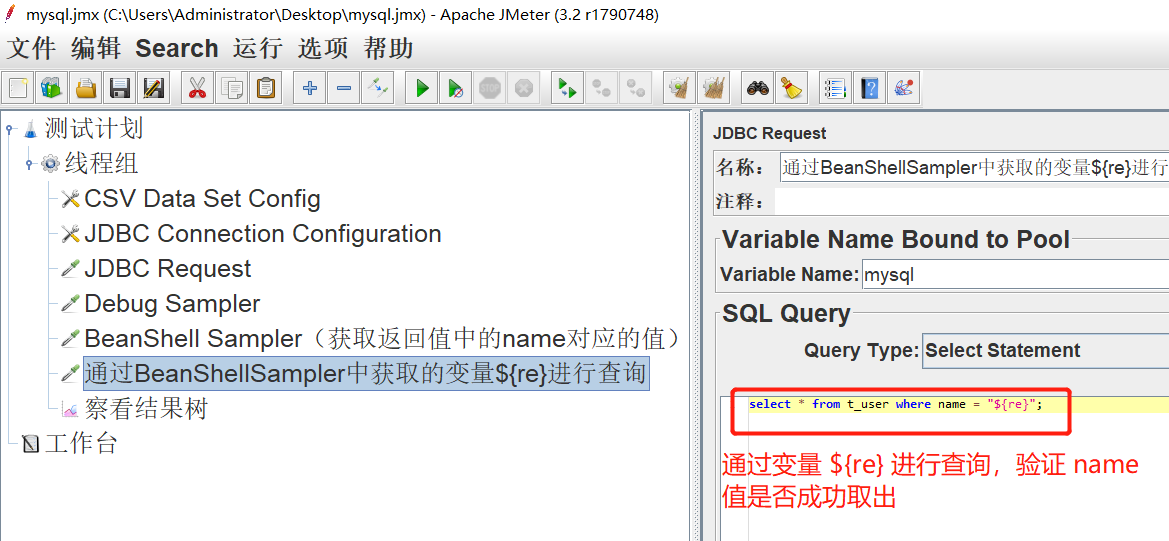Open the 选项 menu
The height and width of the screenshot is (541, 1169).
(x=323, y=49)
